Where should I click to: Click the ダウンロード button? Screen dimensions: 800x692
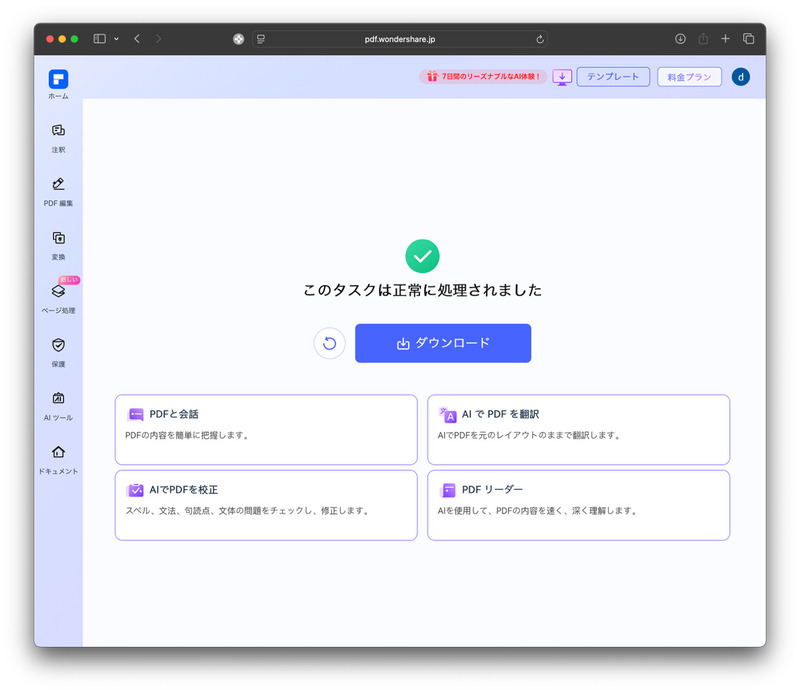click(x=443, y=342)
